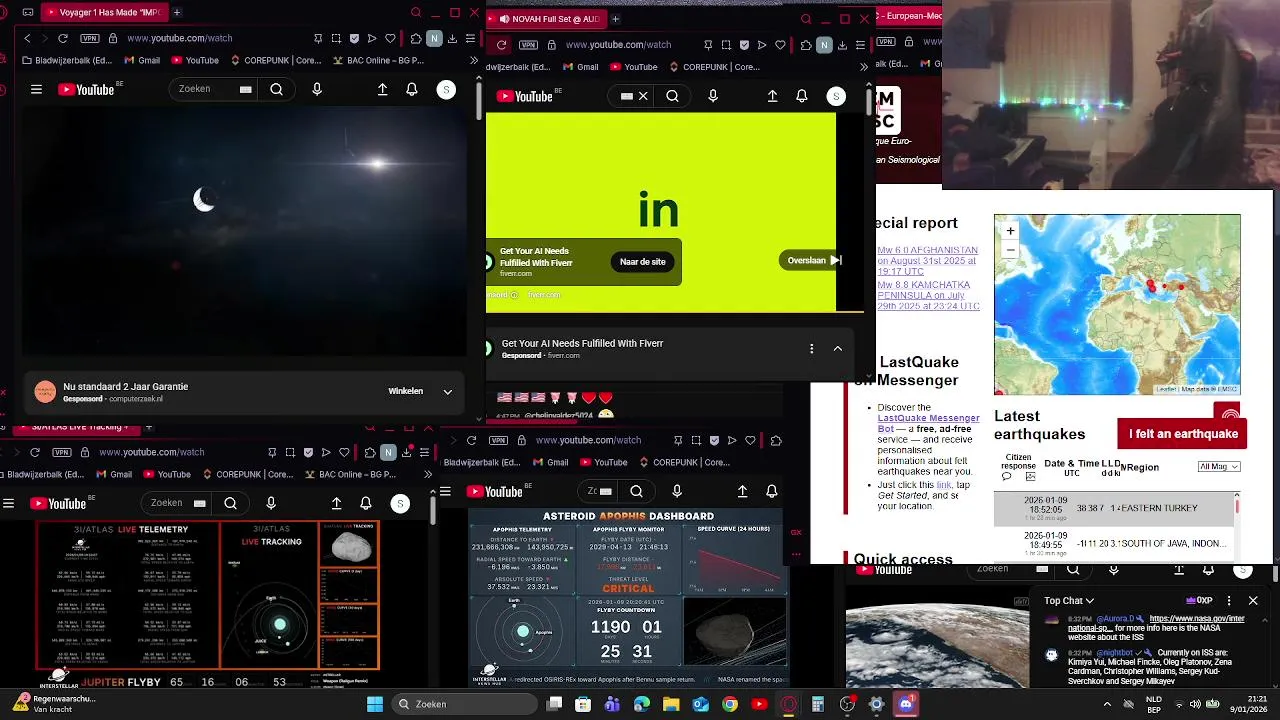
Task: Show hidden system tray icons
Action: (1107, 704)
